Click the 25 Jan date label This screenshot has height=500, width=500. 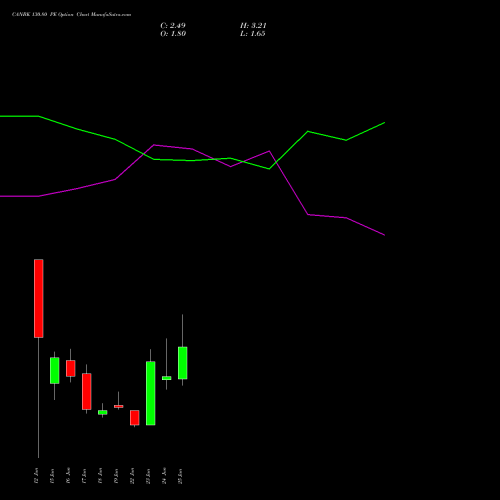[180, 476]
